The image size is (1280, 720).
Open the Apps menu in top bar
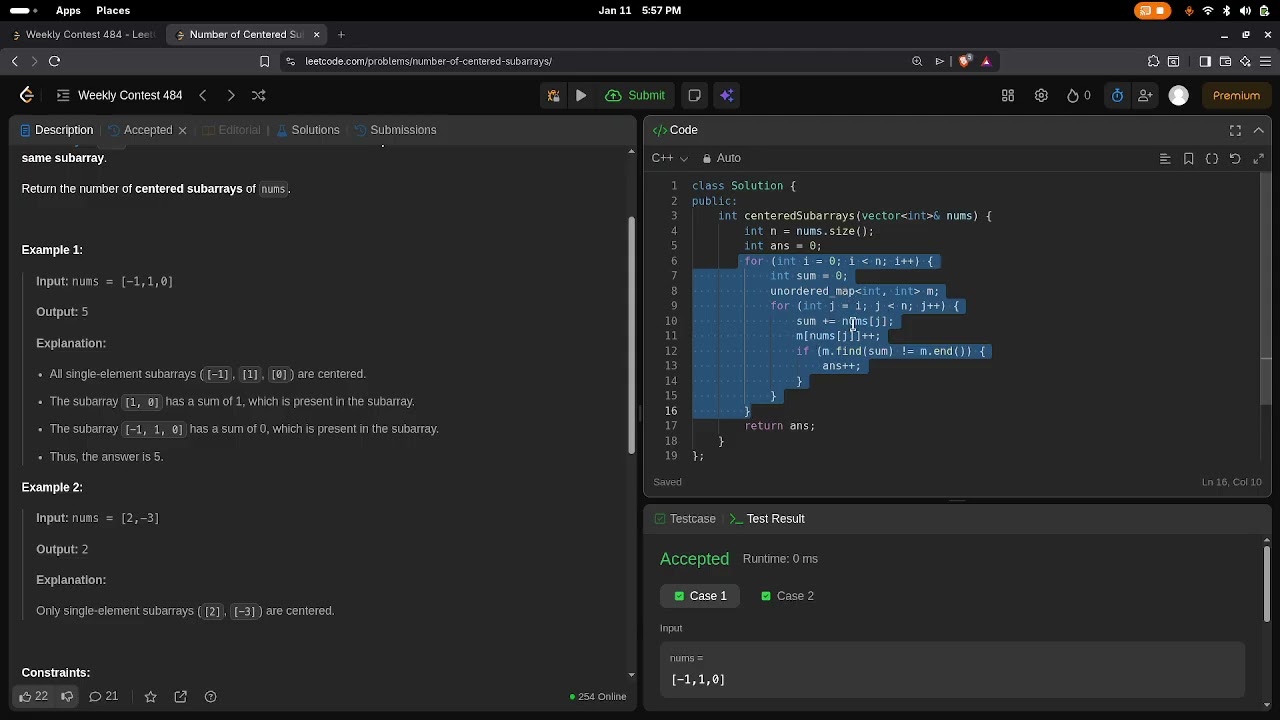tap(68, 11)
